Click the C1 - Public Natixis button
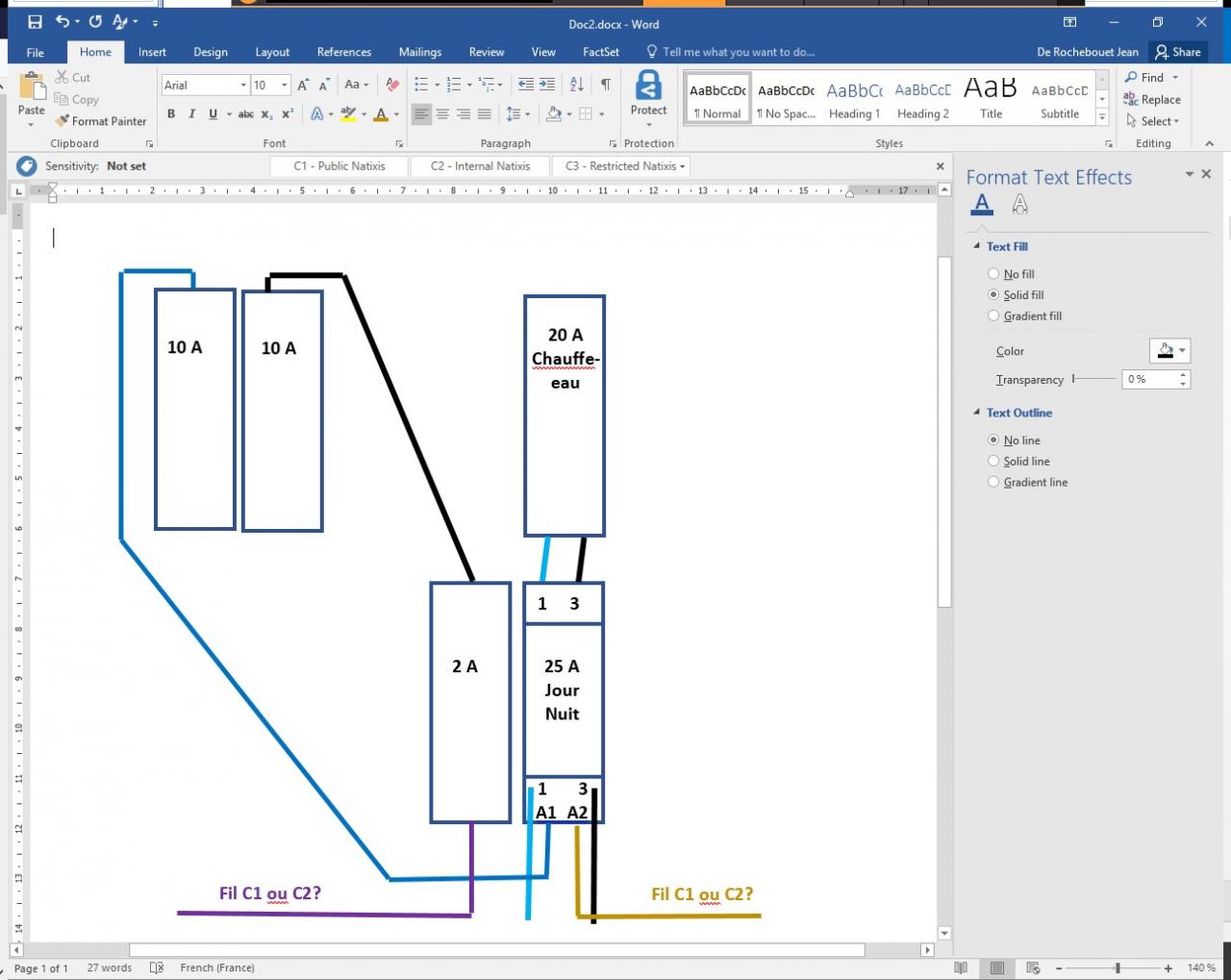 click(339, 166)
